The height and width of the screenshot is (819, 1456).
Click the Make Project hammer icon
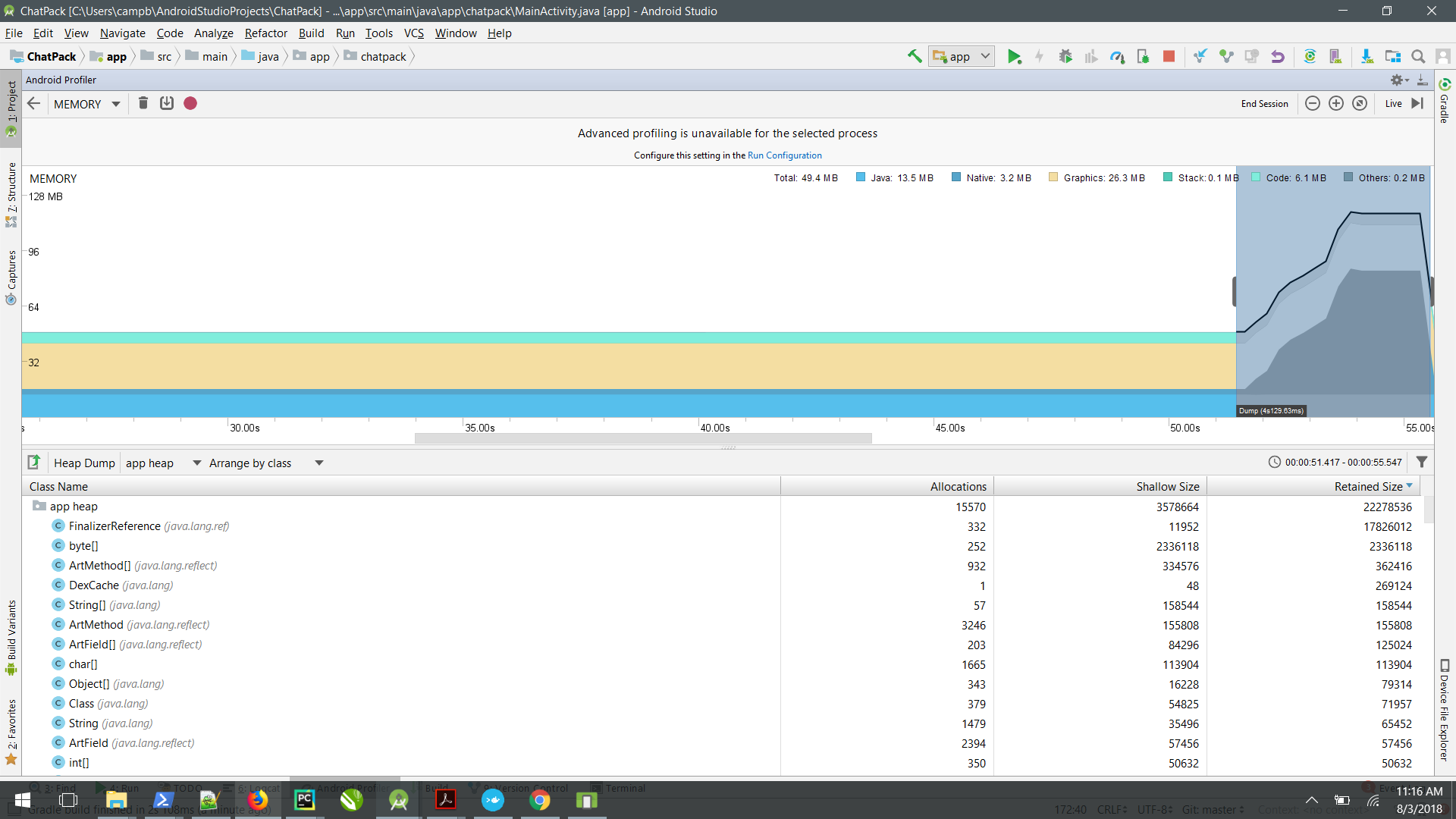point(915,56)
